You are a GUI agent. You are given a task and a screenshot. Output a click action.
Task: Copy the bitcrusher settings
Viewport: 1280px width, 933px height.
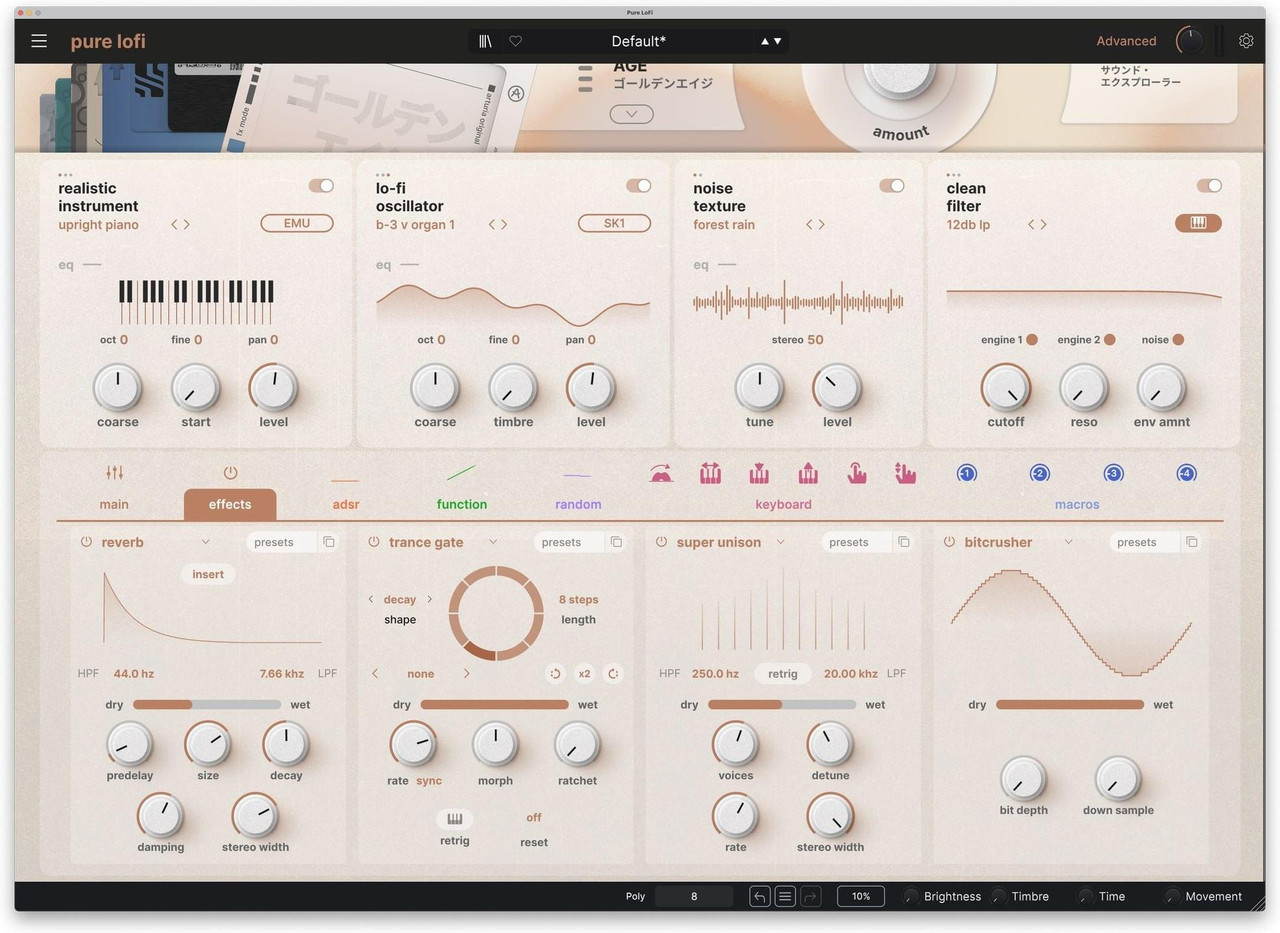pos(1192,542)
